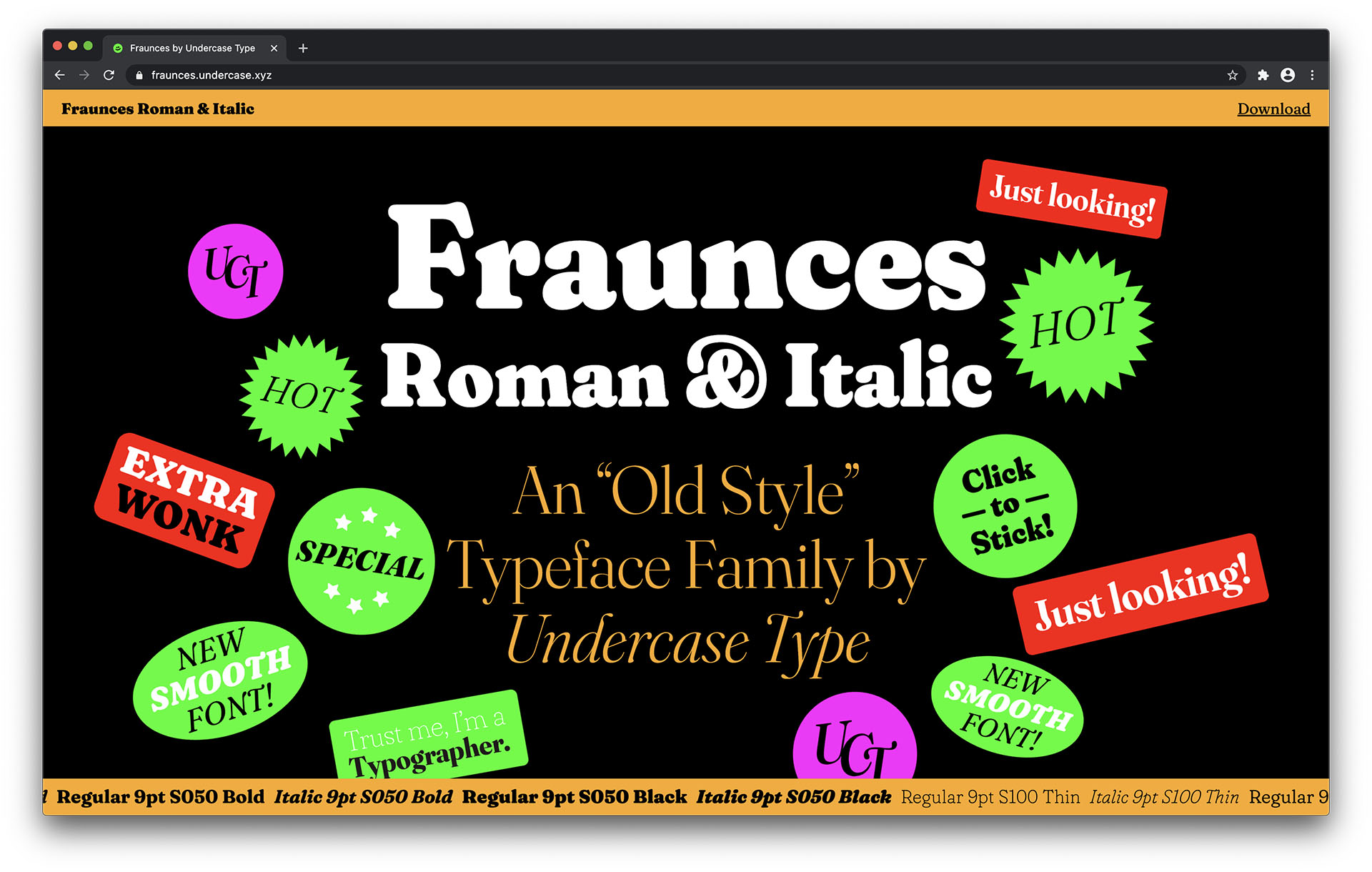1372x872 pixels.
Task: Click the browser forward arrow
Action: click(84, 75)
